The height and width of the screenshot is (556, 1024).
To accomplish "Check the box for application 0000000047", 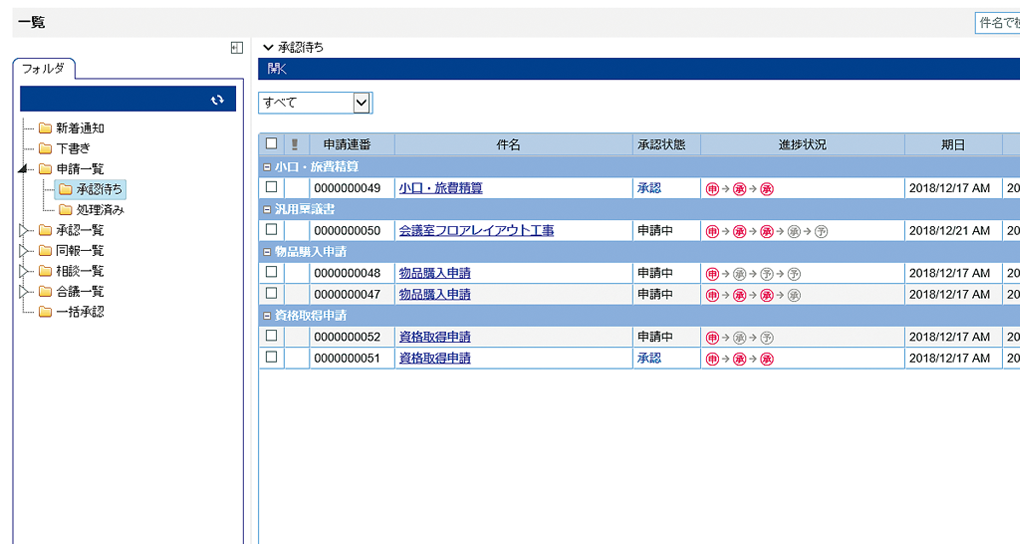I will pyautogui.click(x=272, y=293).
